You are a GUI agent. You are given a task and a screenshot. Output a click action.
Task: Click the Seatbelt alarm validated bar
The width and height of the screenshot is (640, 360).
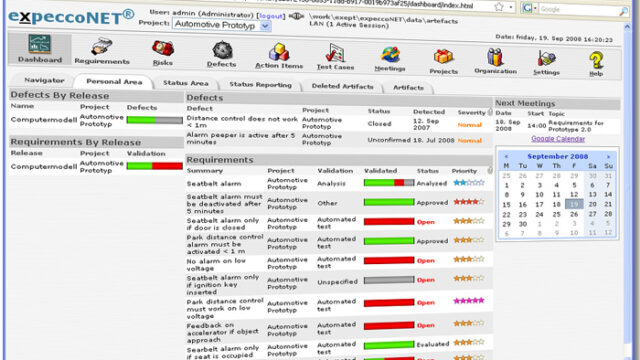click(389, 183)
